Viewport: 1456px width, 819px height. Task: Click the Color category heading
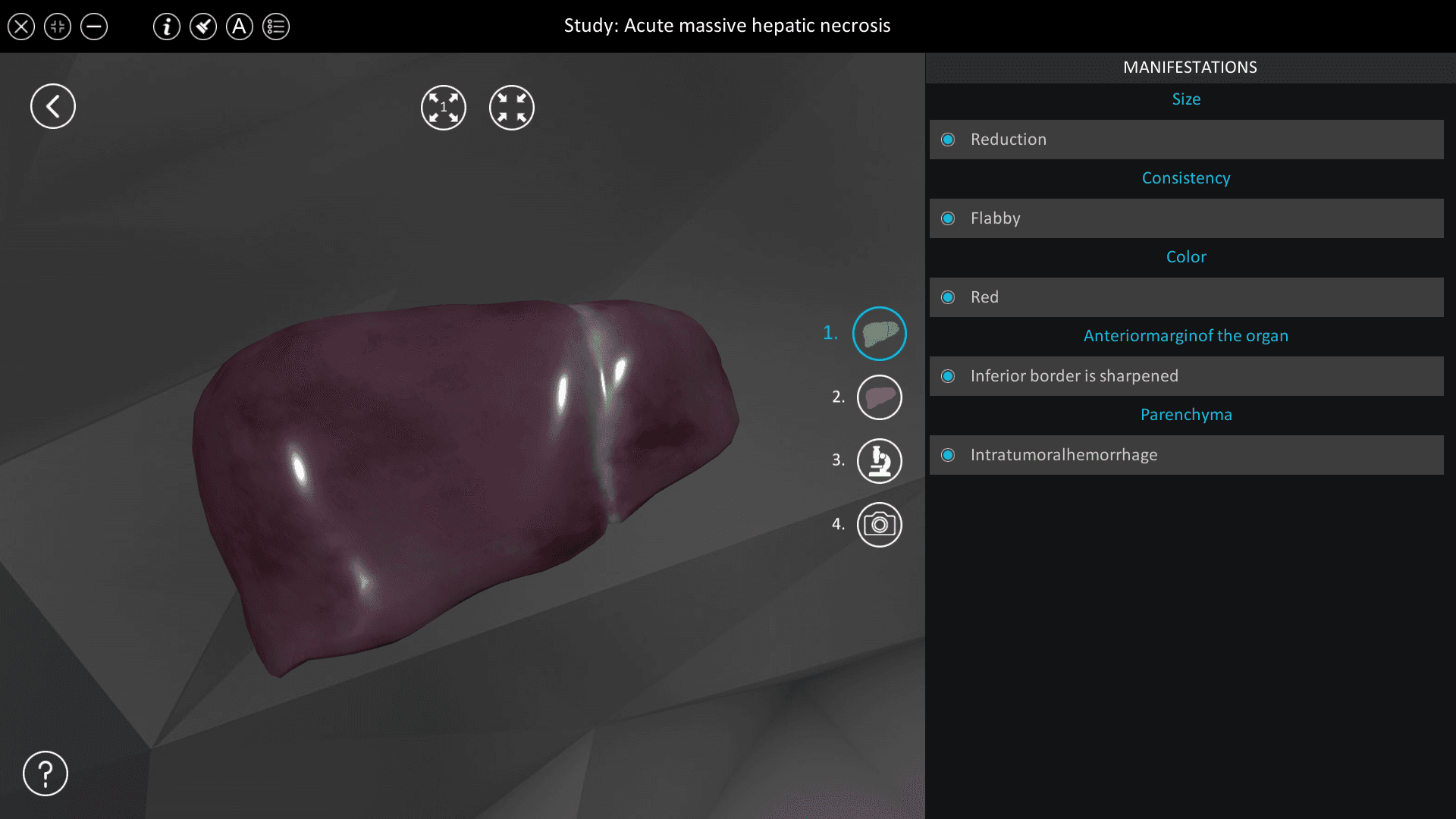click(x=1186, y=257)
